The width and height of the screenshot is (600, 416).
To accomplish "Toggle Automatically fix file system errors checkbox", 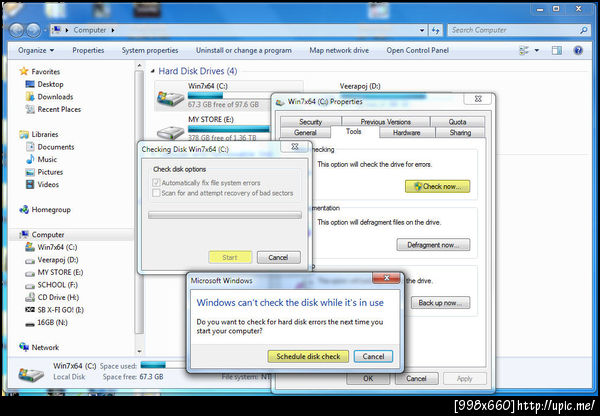I will click(x=156, y=183).
